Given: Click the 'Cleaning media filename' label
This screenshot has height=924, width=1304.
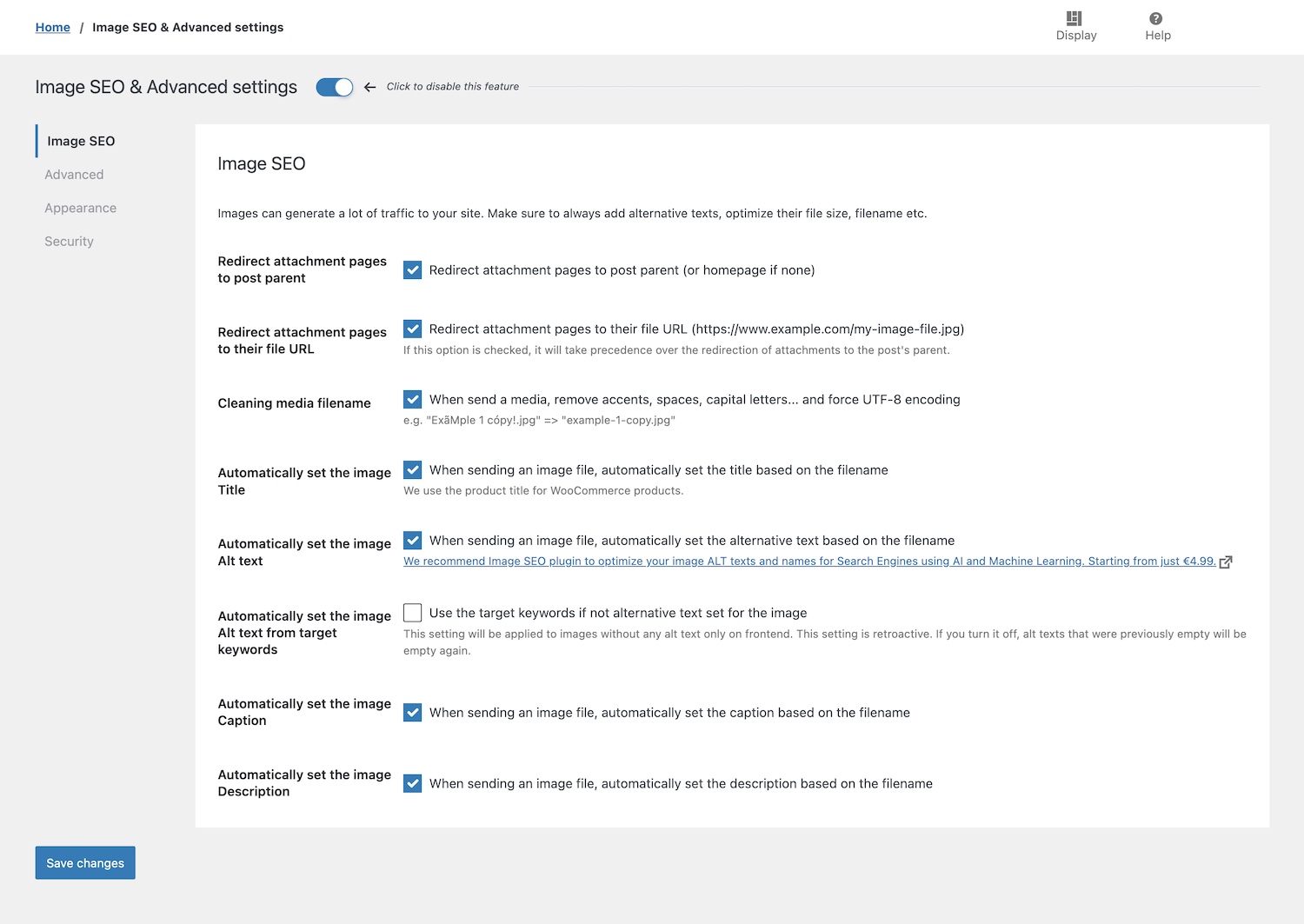Looking at the screenshot, I should [x=294, y=403].
